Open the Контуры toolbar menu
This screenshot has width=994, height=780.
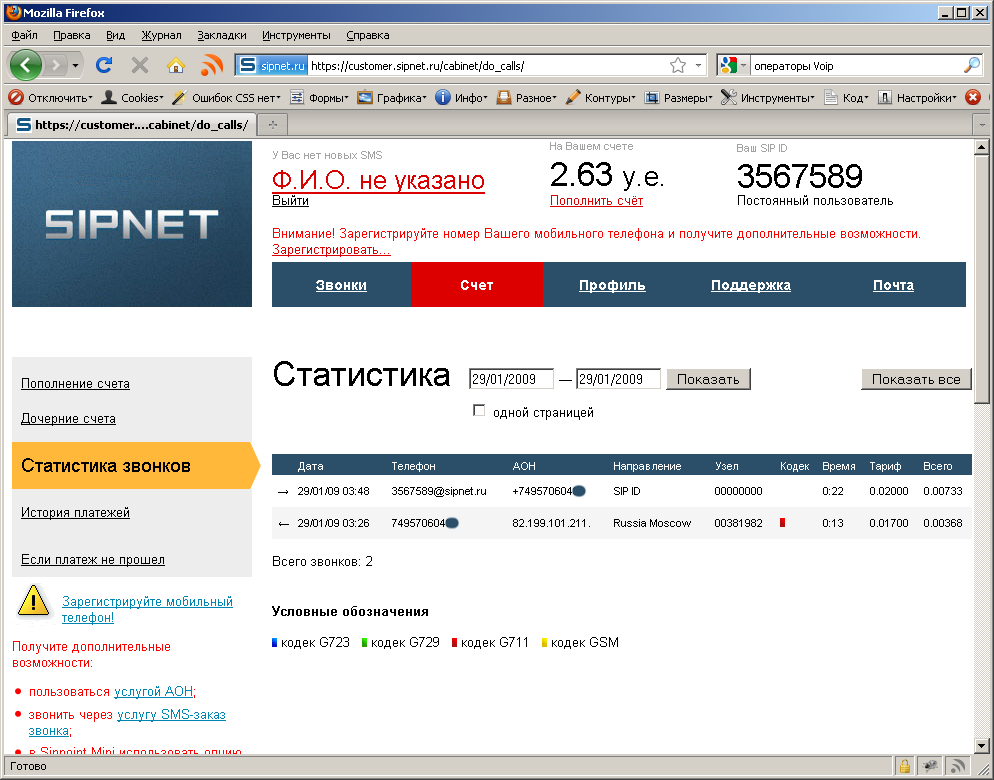click(600, 98)
